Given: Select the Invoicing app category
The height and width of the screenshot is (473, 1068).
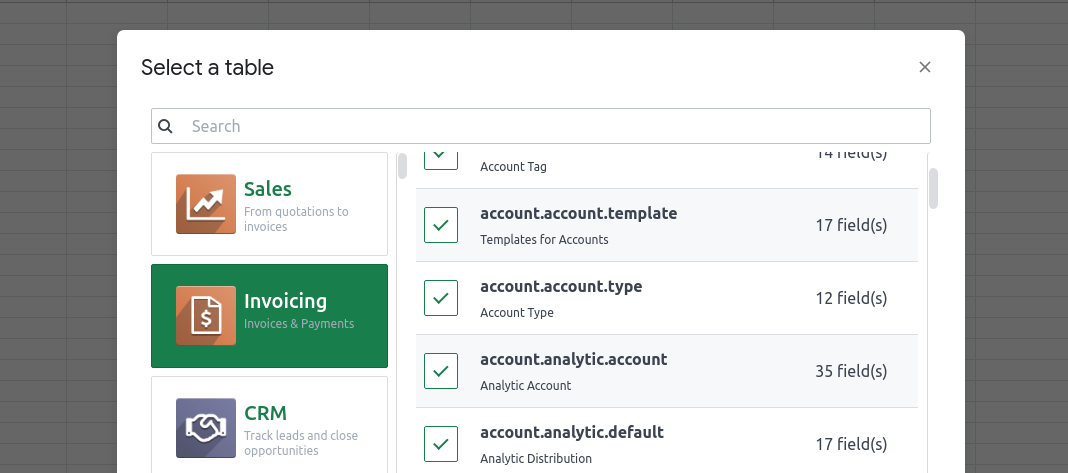Looking at the screenshot, I should pyautogui.click(x=269, y=316).
